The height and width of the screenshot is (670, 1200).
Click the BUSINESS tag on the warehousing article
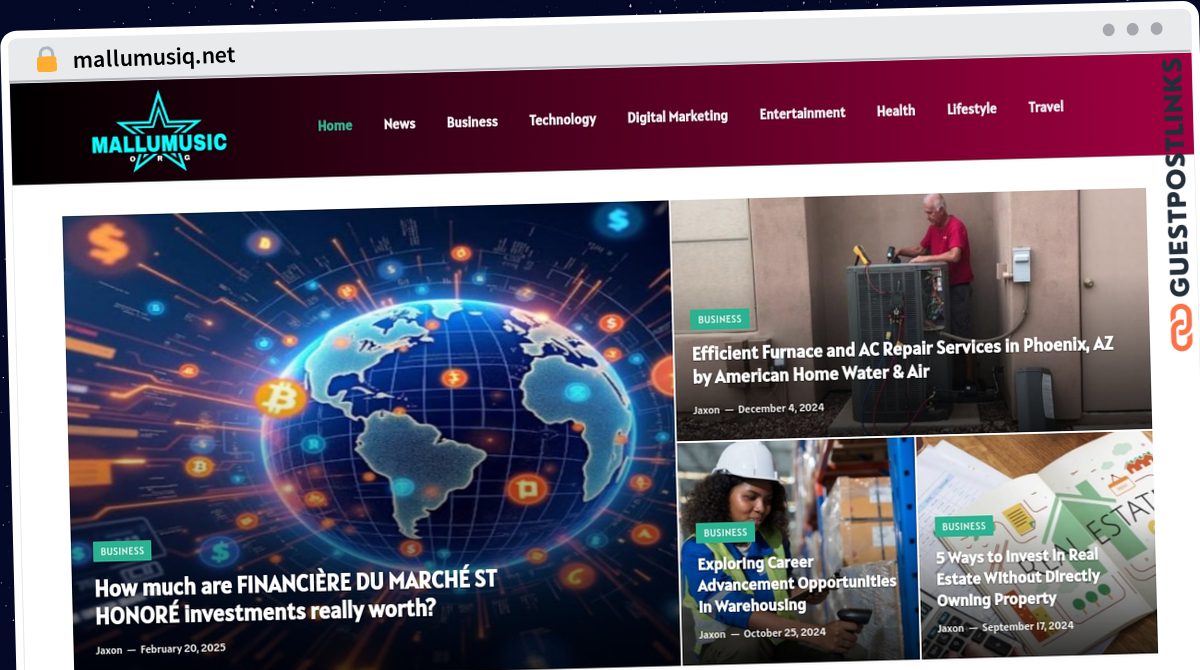click(725, 533)
